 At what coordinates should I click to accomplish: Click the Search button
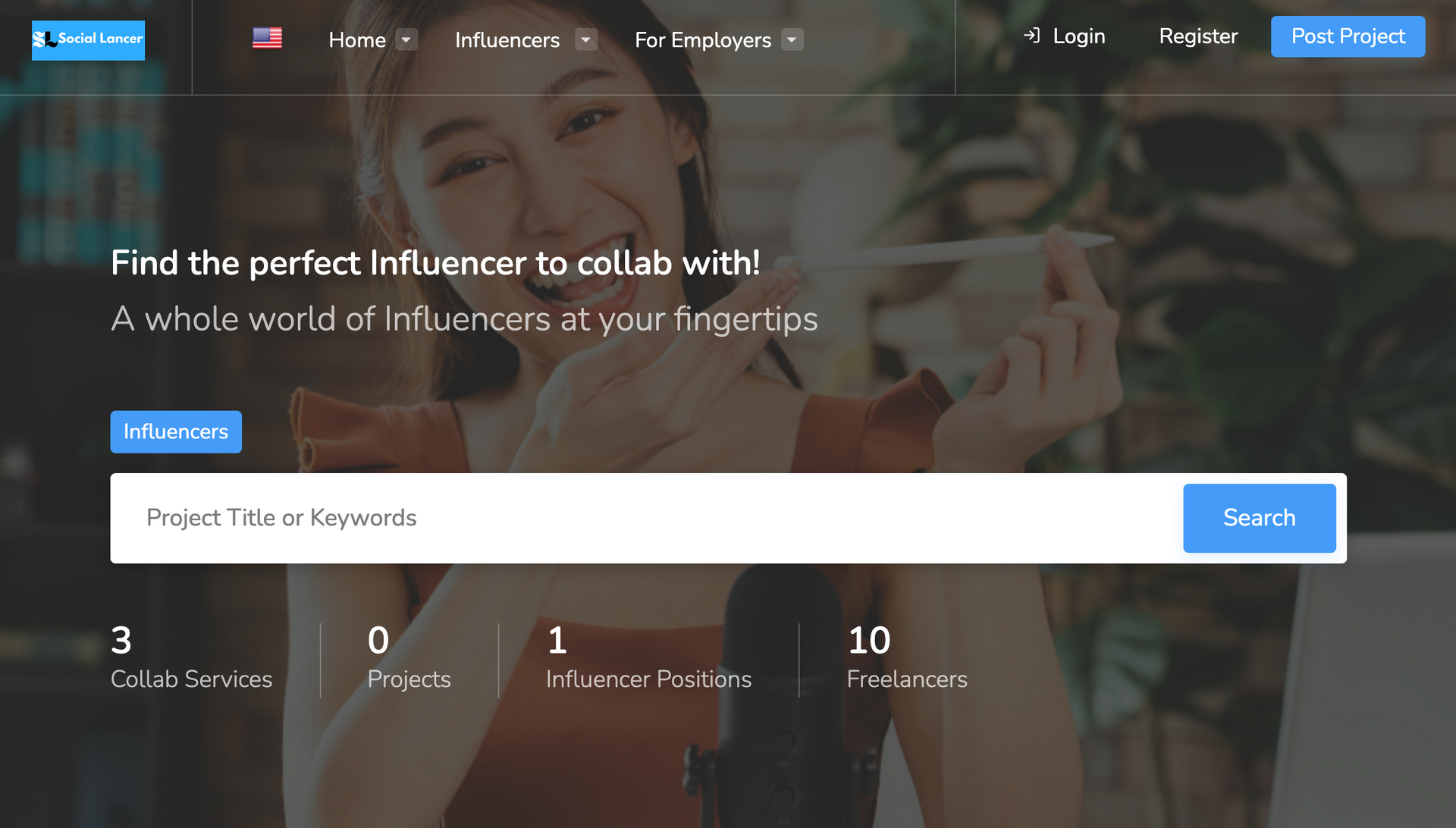[1259, 518]
